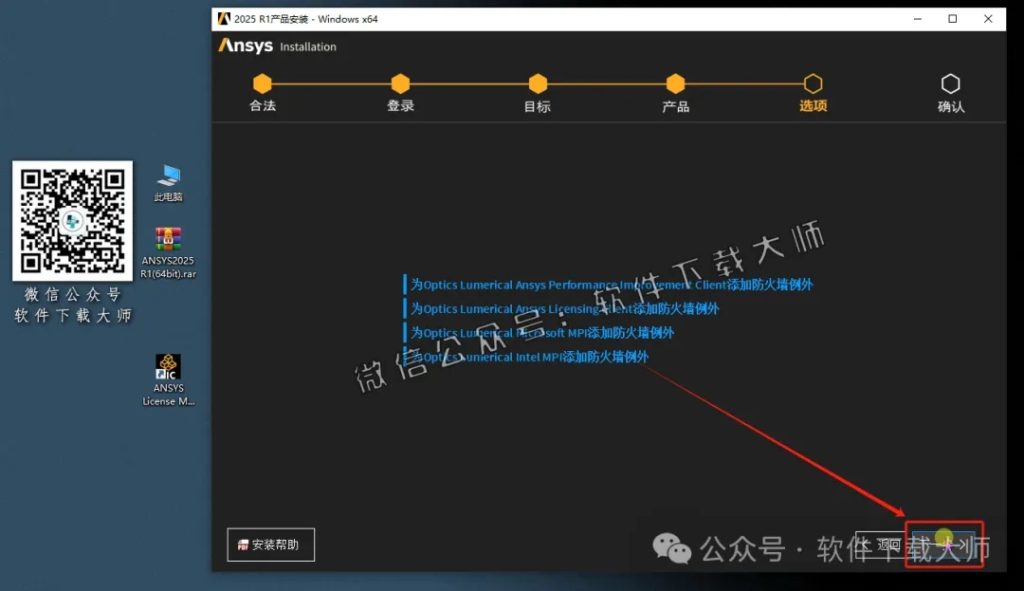The height and width of the screenshot is (591, 1024).
Task: Toggle firewall exception for Intel MPI
Action: tap(404, 357)
